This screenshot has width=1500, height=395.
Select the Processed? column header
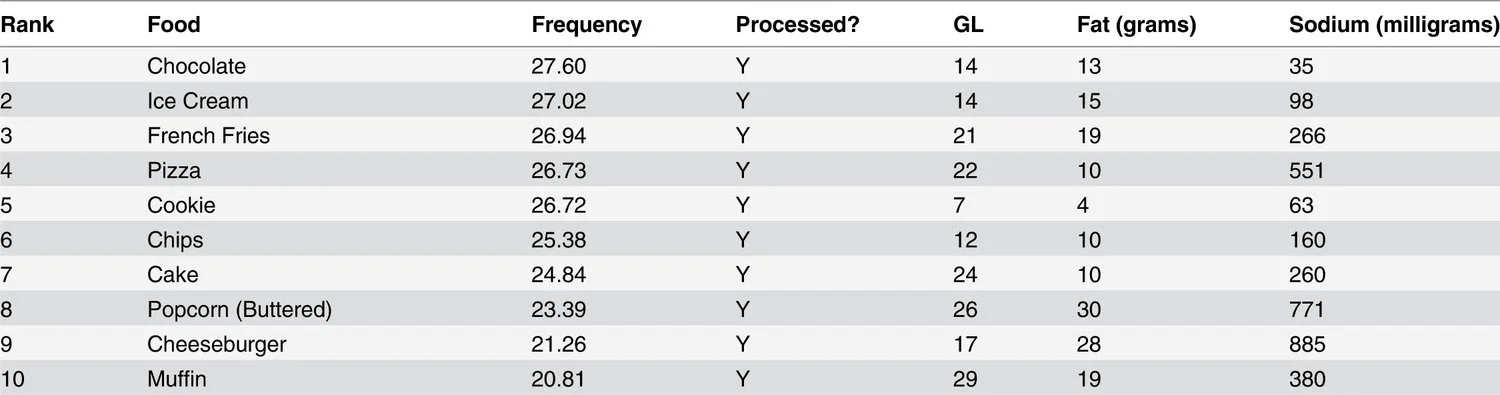[797, 25]
